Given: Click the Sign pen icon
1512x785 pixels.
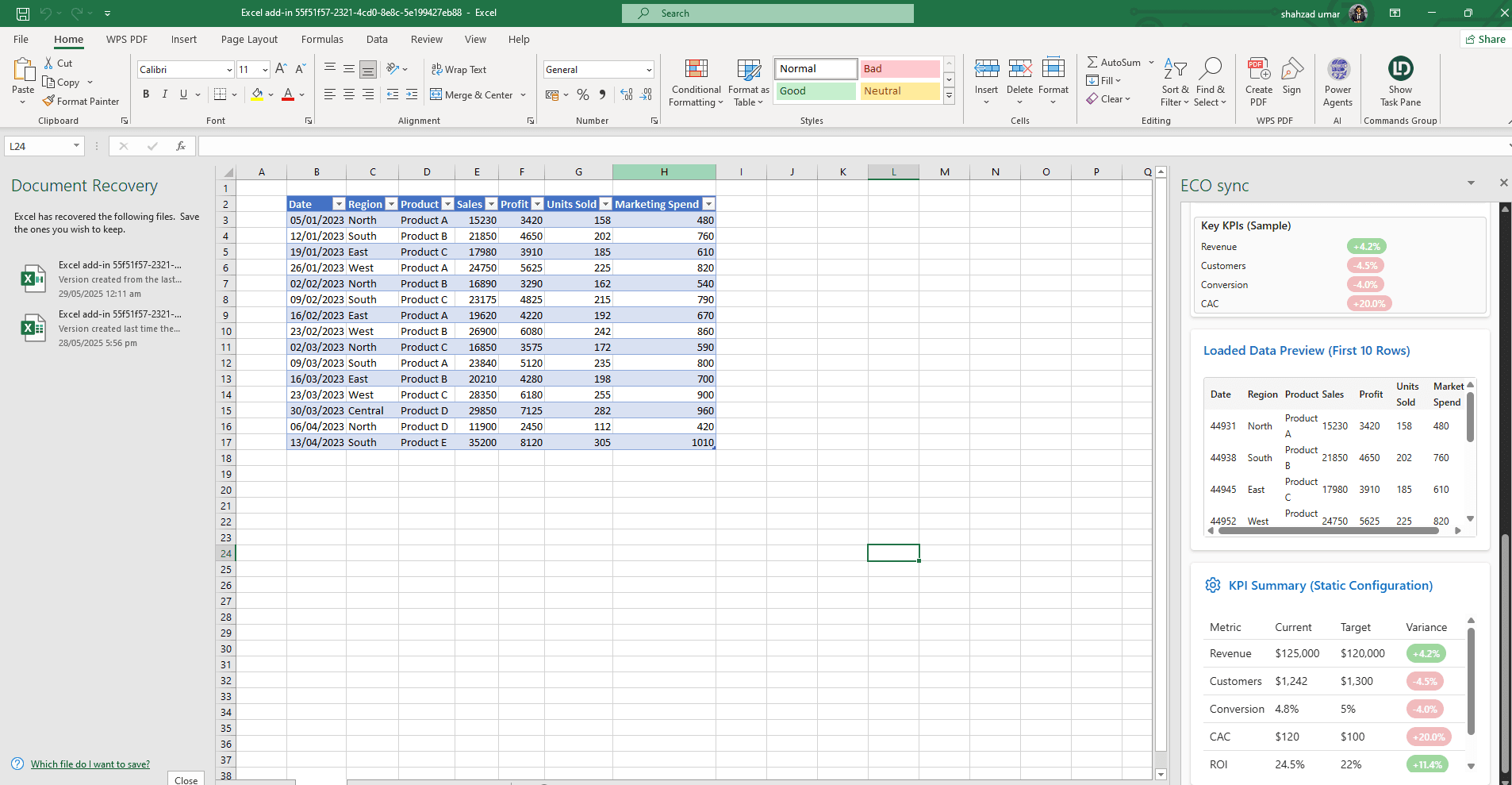Looking at the screenshot, I should tap(1292, 69).
